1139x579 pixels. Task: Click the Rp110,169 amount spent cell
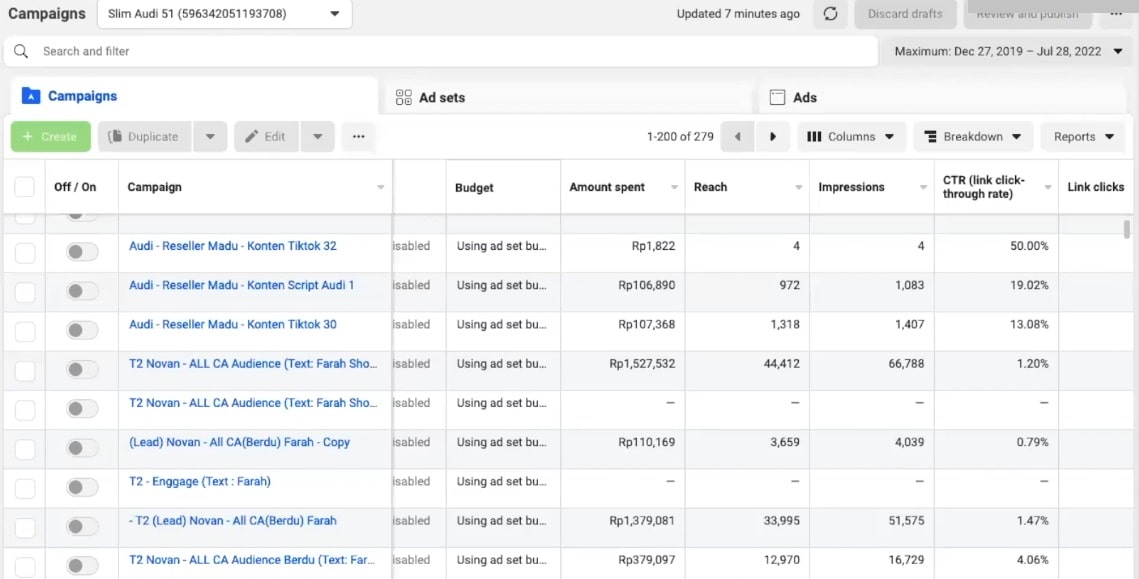[646, 442]
